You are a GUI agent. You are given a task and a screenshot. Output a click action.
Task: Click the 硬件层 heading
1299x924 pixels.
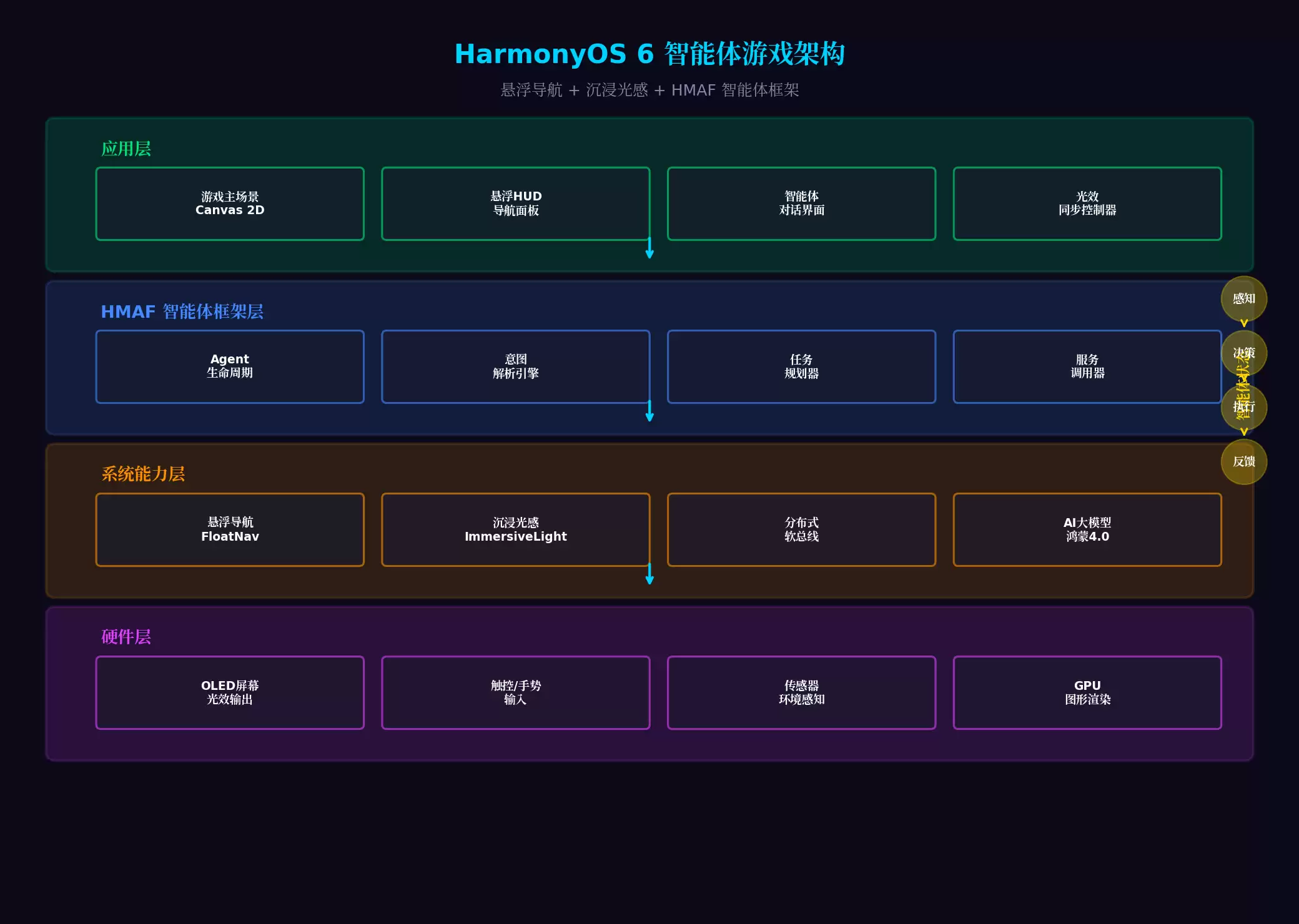[x=126, y=637]
